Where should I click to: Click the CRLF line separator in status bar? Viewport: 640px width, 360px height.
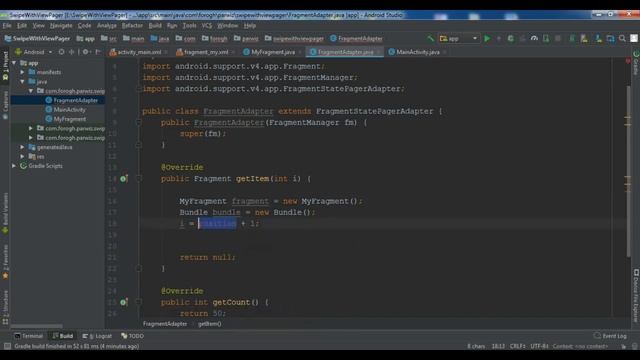tap(517, 346)
